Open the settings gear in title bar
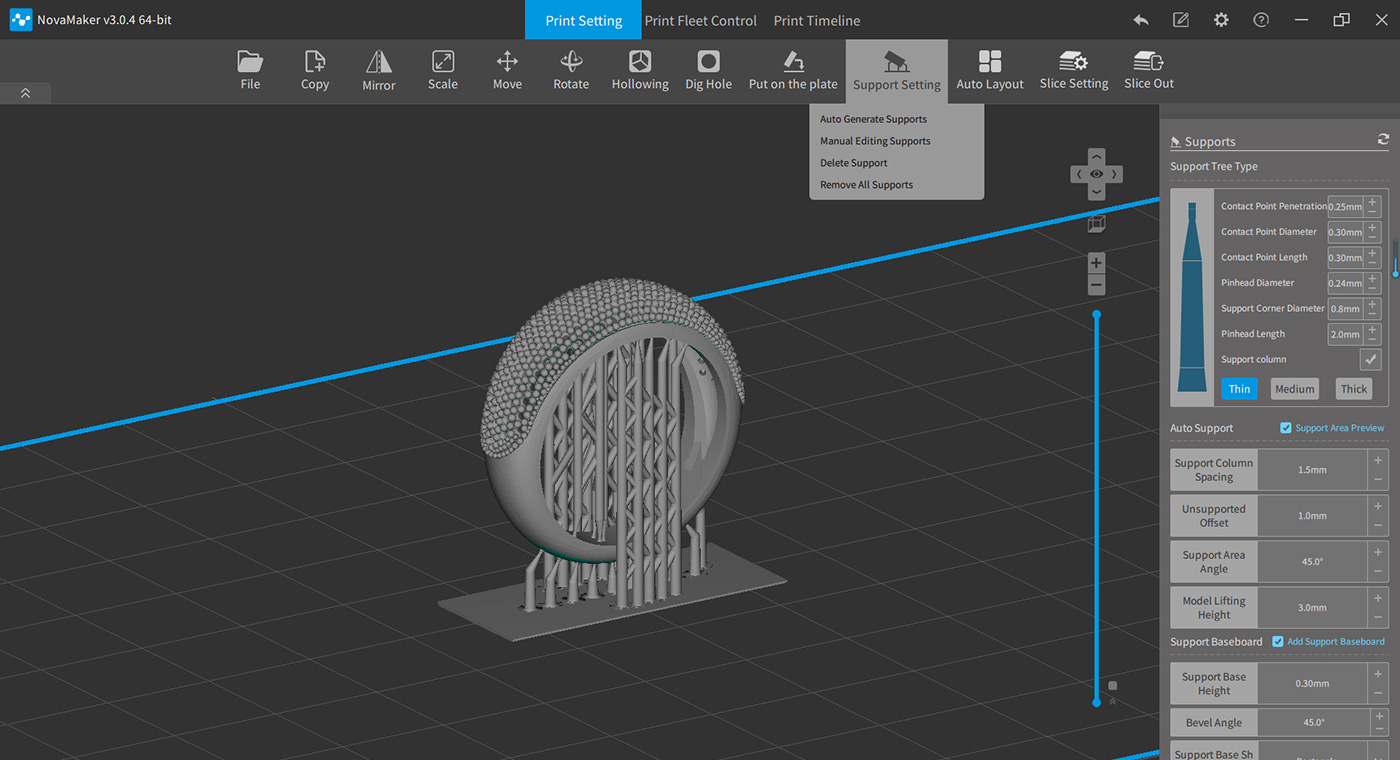 tap(1221, 20)
